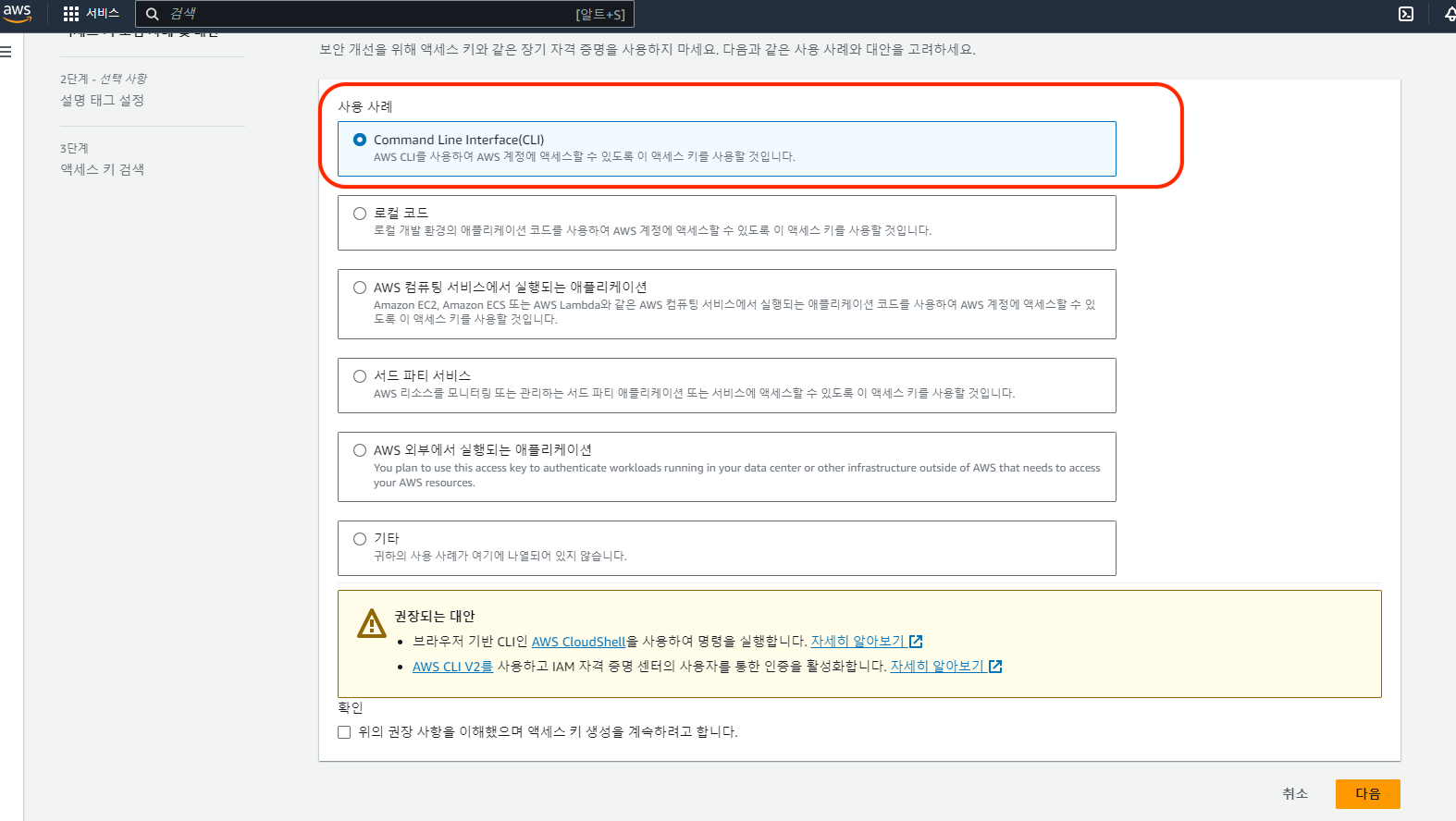Open the AWS CloudShell link

579,642
